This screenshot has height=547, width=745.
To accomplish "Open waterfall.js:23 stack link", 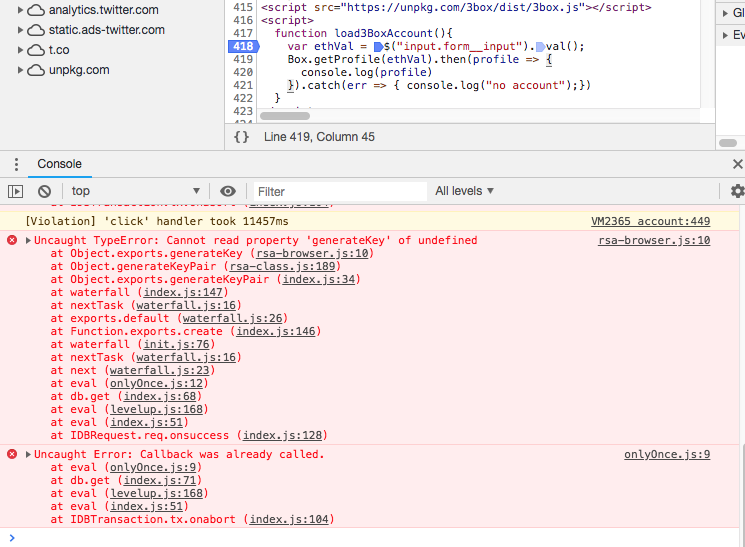I will tap(160, 370).
